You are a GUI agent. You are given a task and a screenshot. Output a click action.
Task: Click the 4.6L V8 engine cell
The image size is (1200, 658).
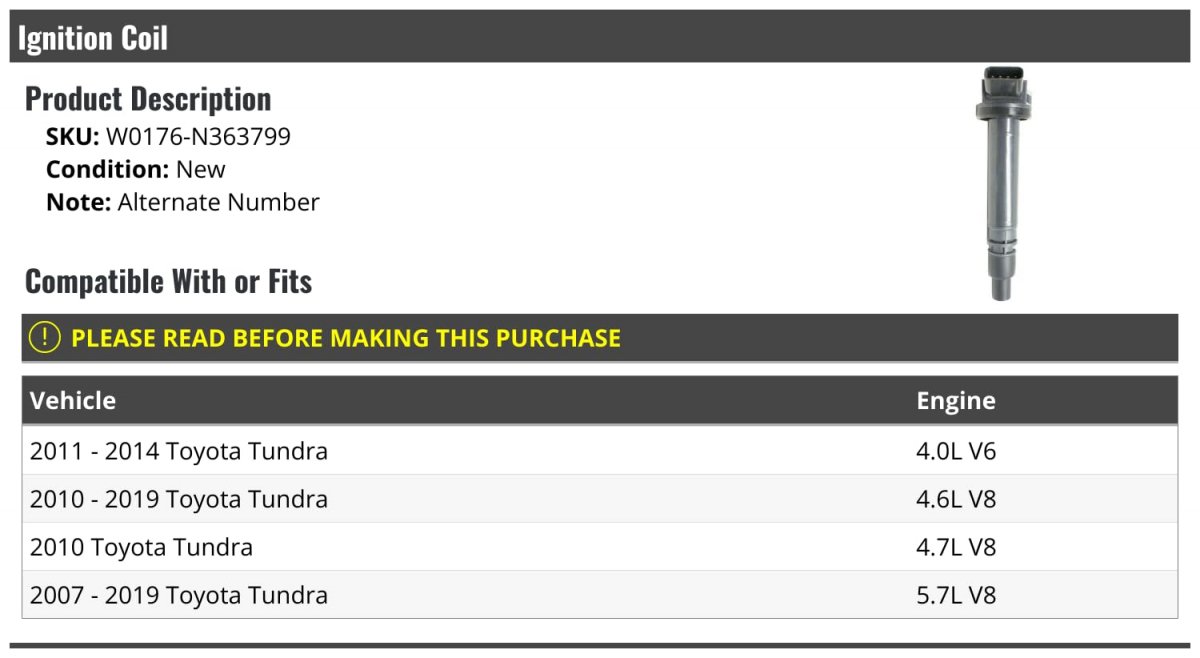[956, 499]
